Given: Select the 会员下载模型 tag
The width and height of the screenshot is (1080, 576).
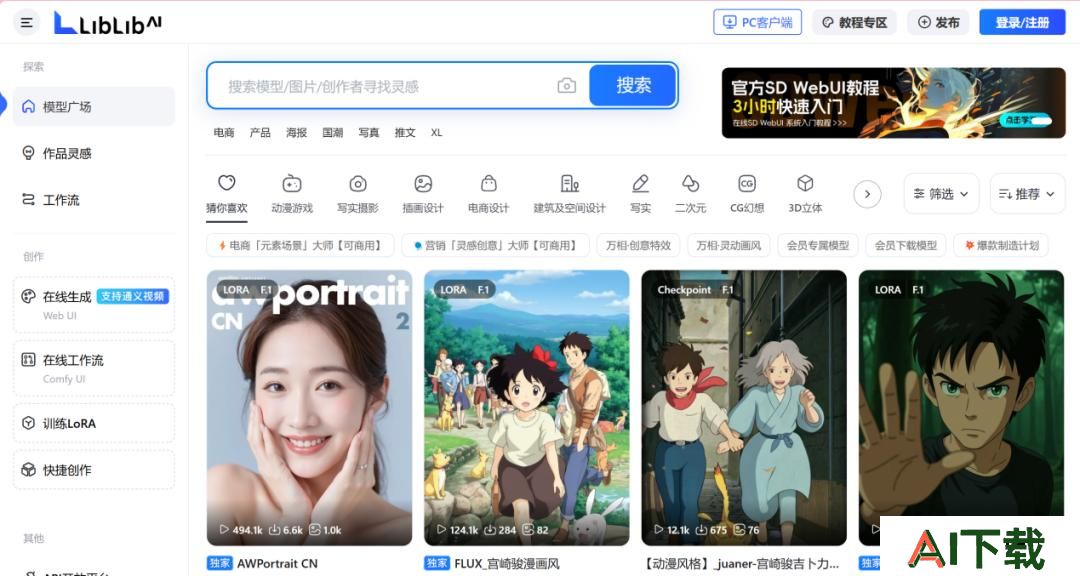Looking at the screenshot, I should pyautogui.click(x=906, y=245).
